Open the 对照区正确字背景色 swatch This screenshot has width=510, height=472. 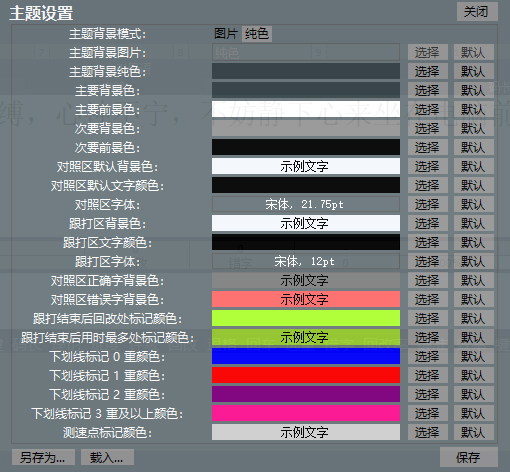[x=306, y=280]
